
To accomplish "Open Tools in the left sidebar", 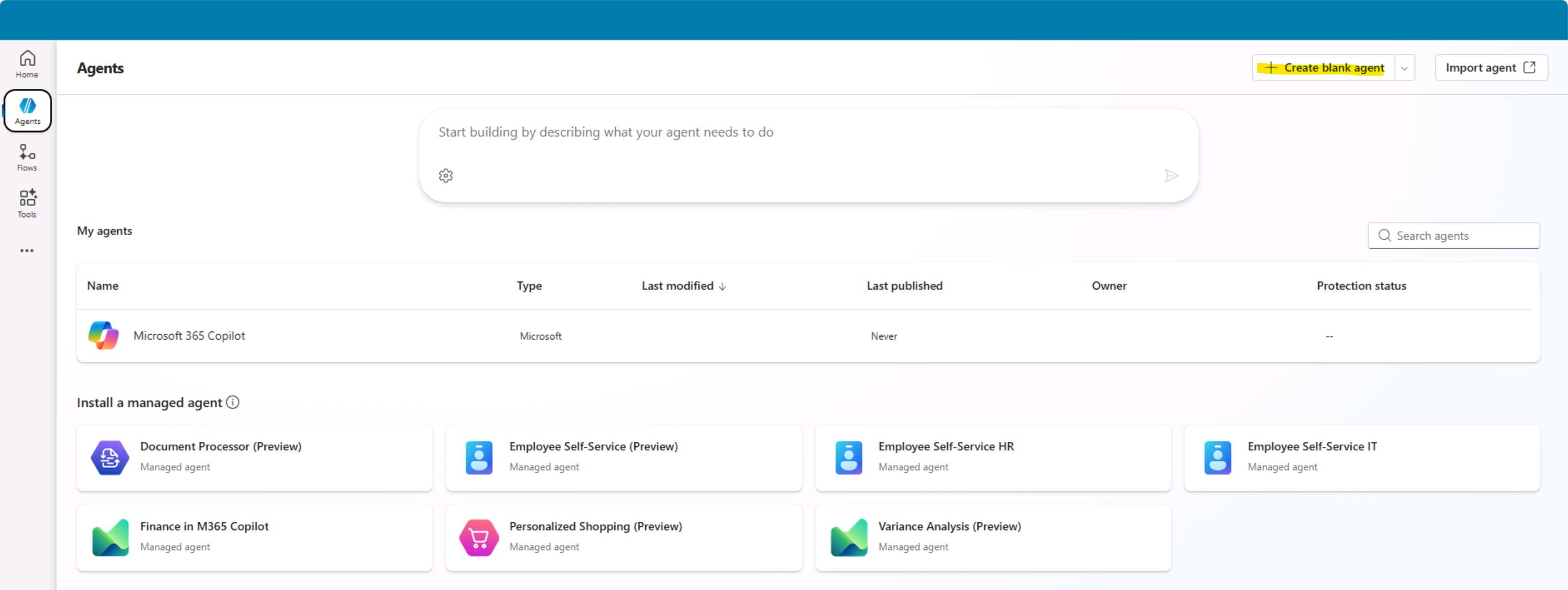I will 27,204.
